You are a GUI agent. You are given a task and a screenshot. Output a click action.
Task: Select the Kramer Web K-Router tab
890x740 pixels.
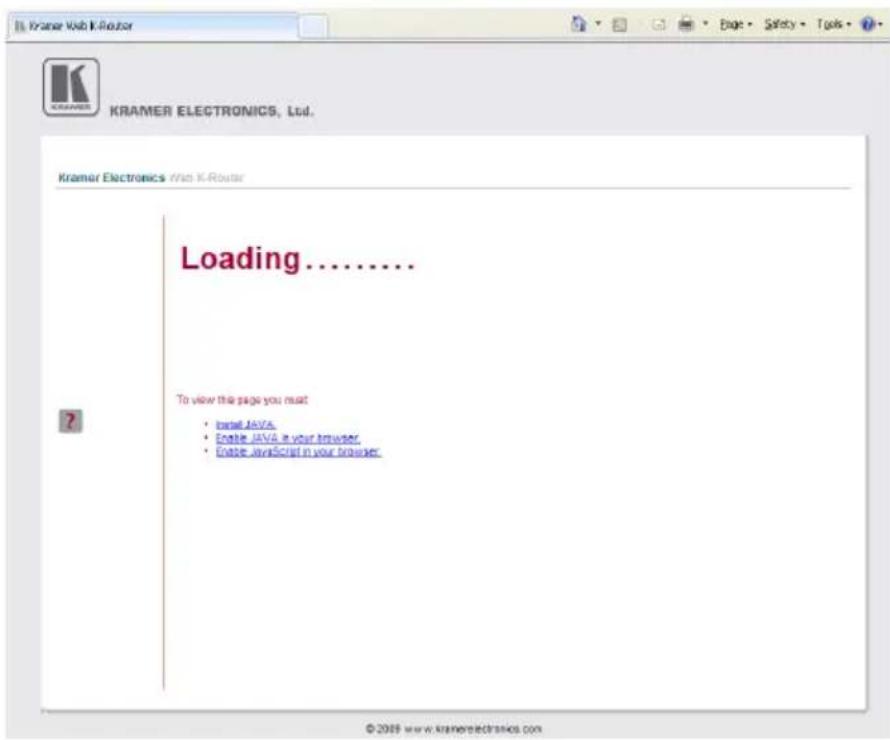point(152,26)
